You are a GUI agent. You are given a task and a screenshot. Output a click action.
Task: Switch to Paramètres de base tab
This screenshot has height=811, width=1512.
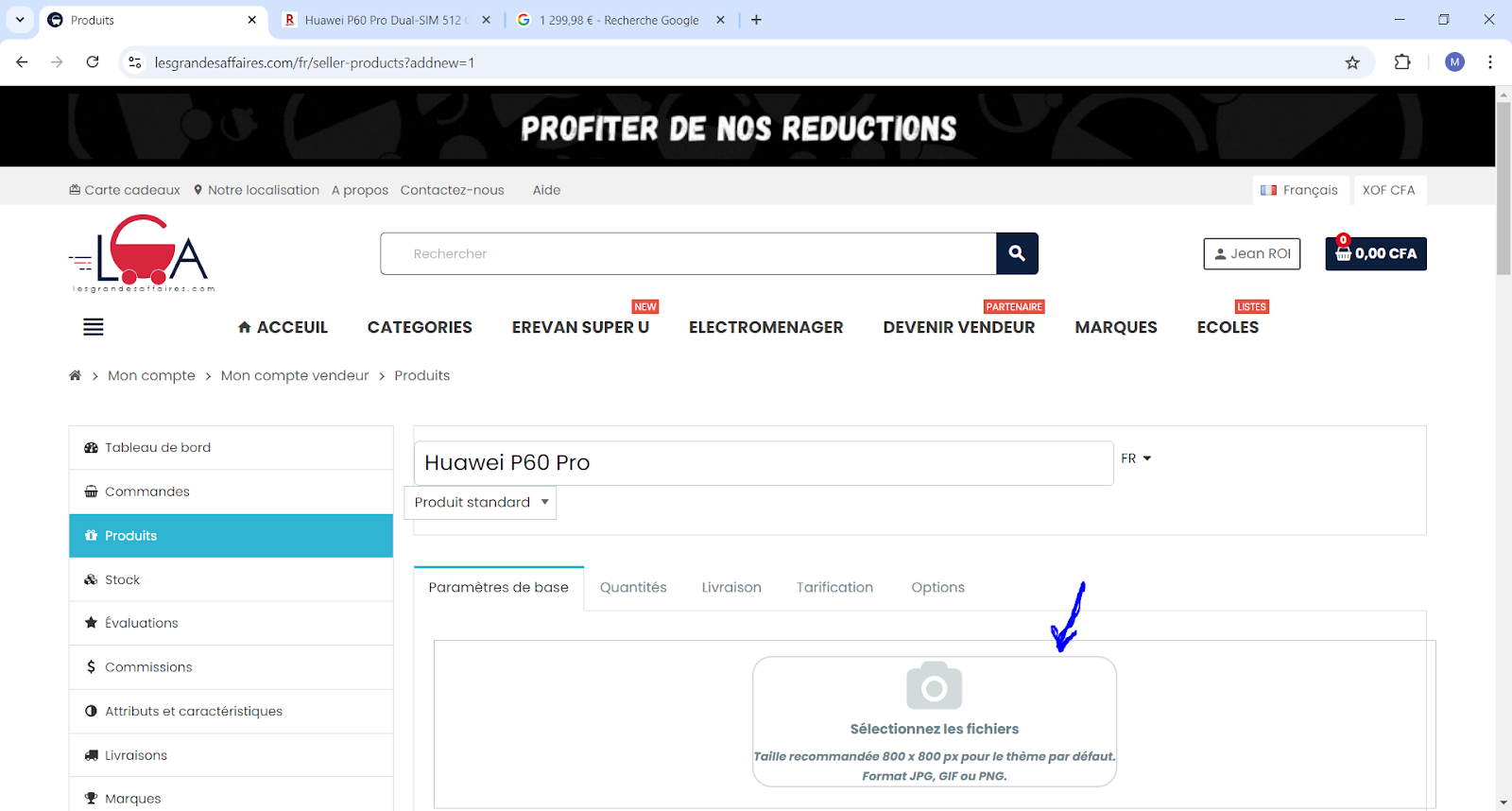click(499, 588)
